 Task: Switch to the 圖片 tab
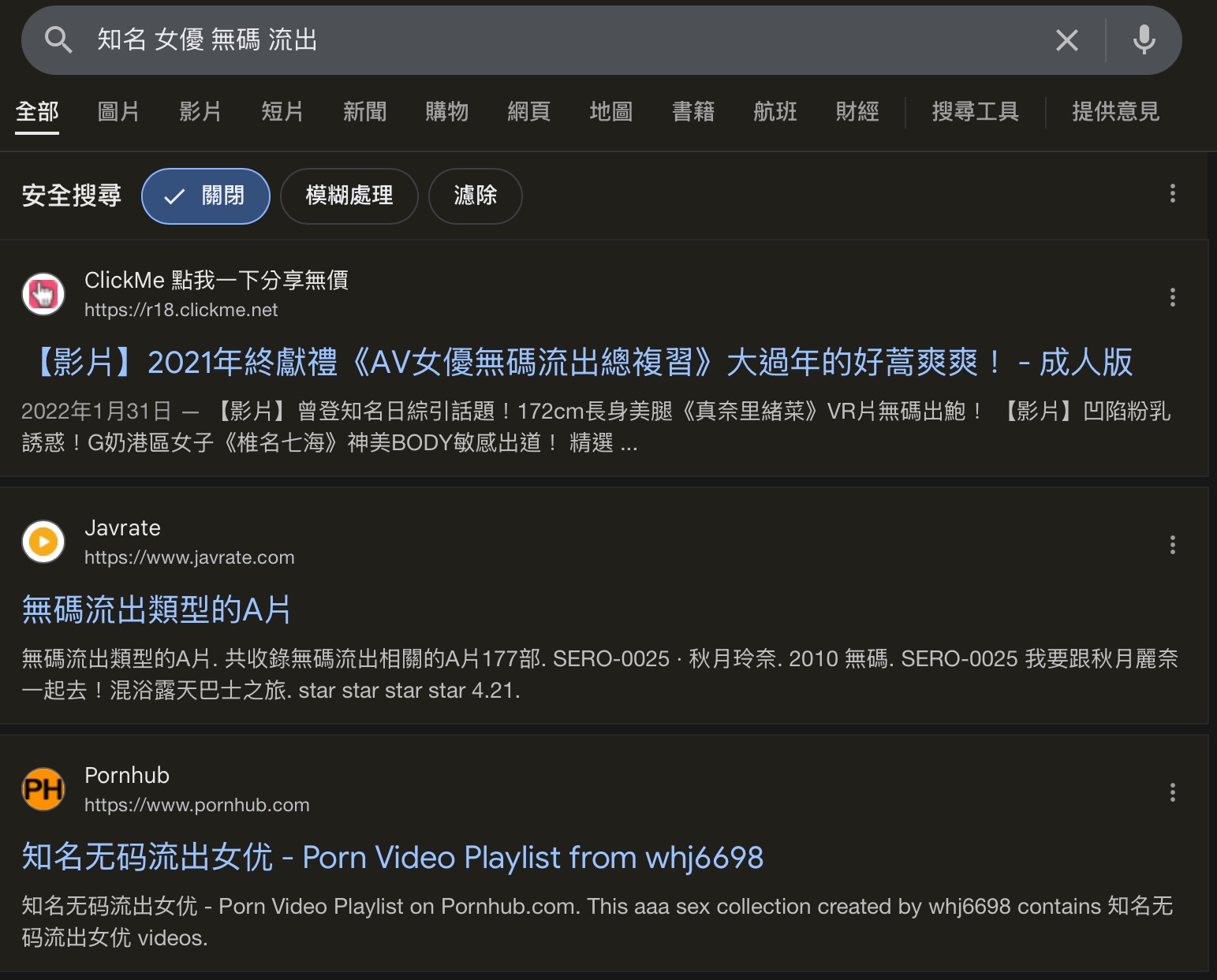tap(118, 112)
